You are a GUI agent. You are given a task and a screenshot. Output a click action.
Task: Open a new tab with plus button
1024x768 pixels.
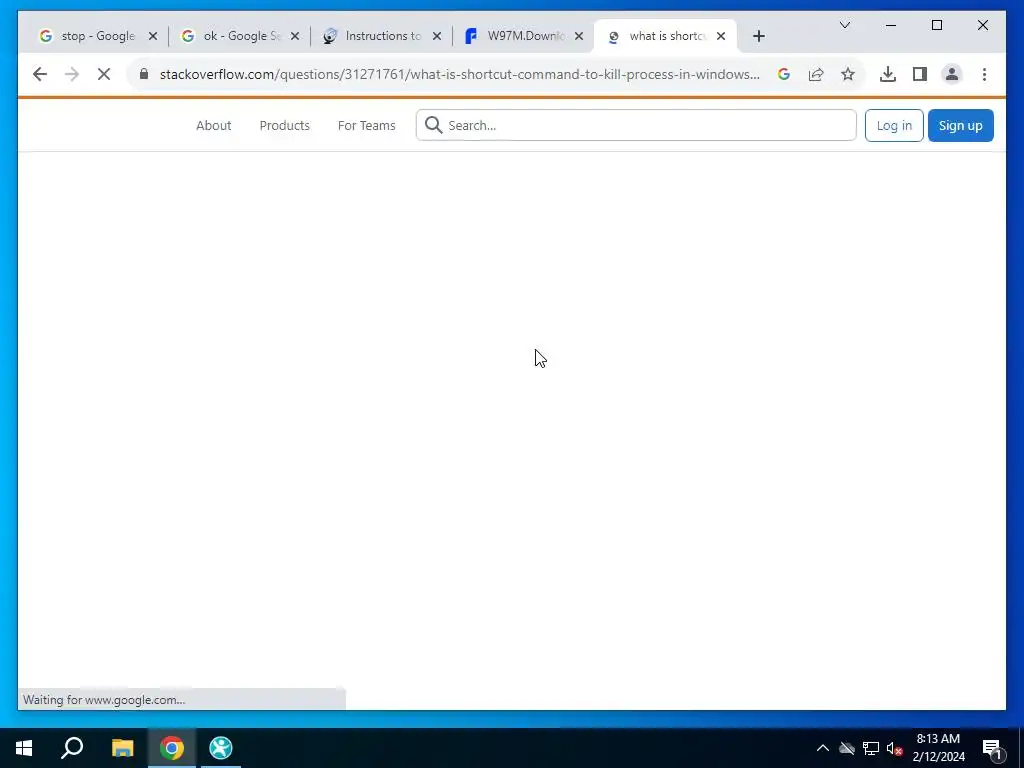[759, 37]
